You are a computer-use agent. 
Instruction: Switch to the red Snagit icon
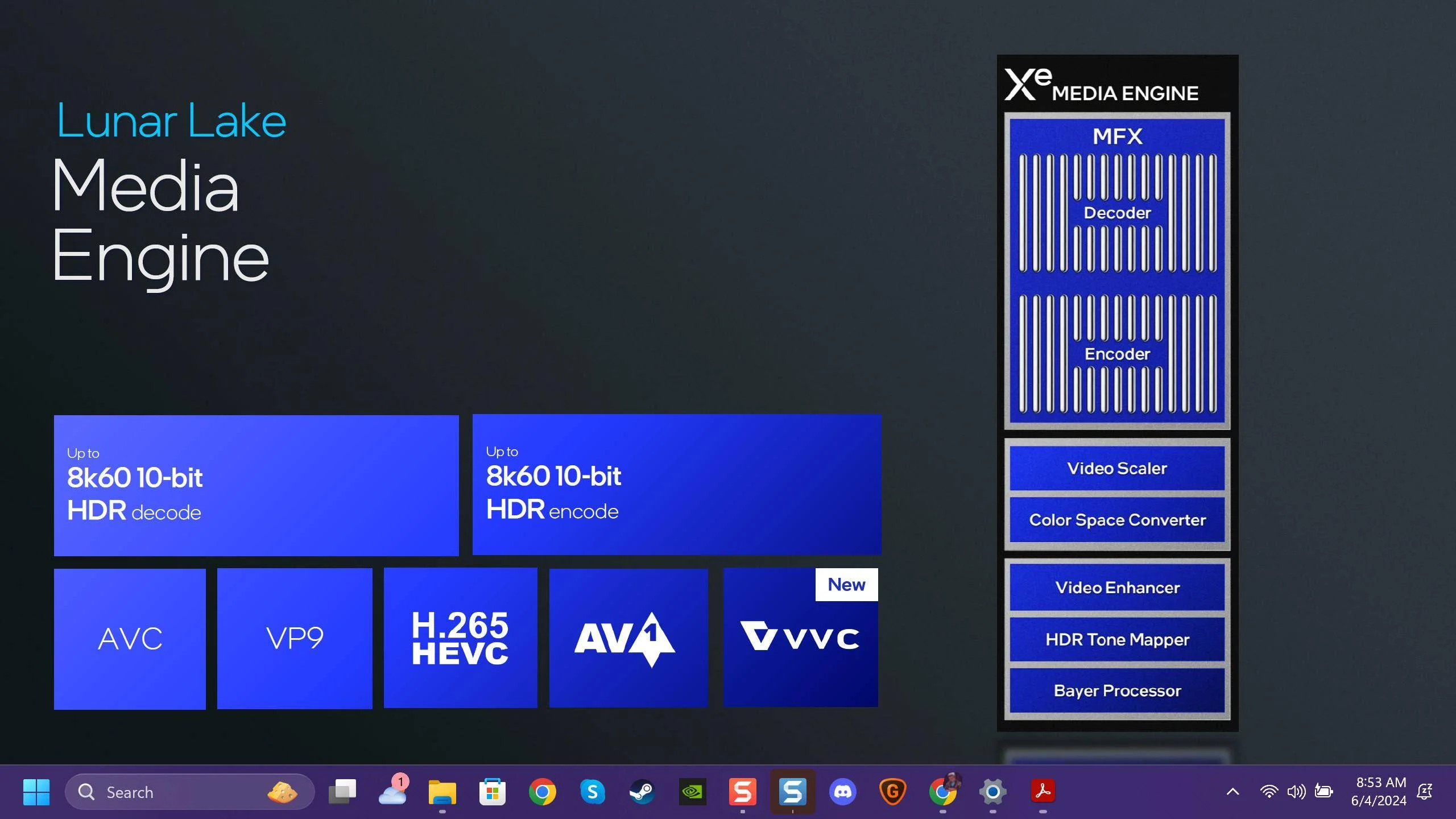tap(743, 792)
